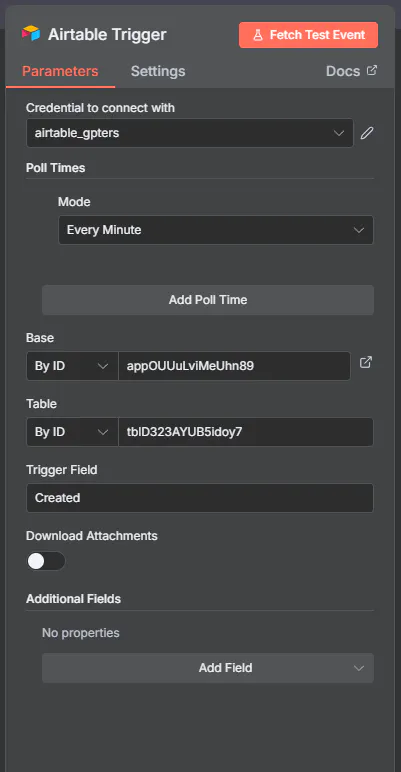Open the Docs link
Screen dimensions: 401x772
[351, 71]
